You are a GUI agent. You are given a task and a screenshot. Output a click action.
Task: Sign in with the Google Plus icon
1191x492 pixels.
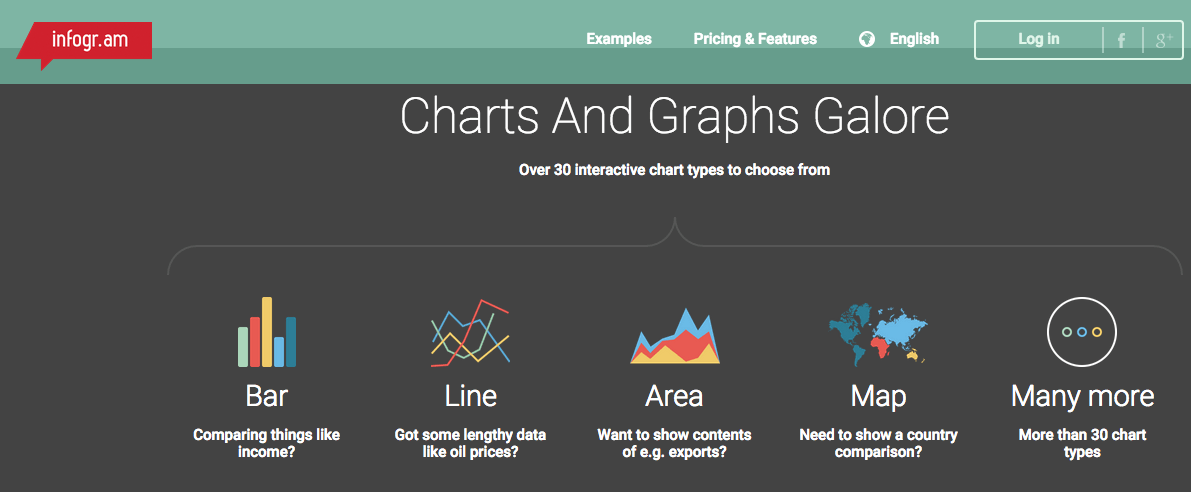[x=1163, y=40]
